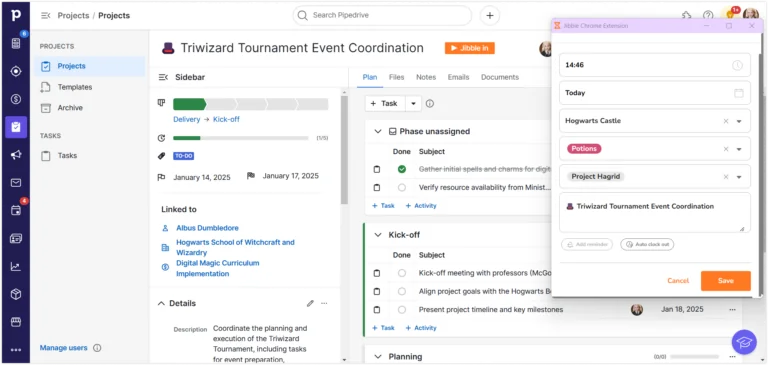Open the Mail envelope icon in left rail
This screenshot has width=768, height=365.
pos(16,183)
